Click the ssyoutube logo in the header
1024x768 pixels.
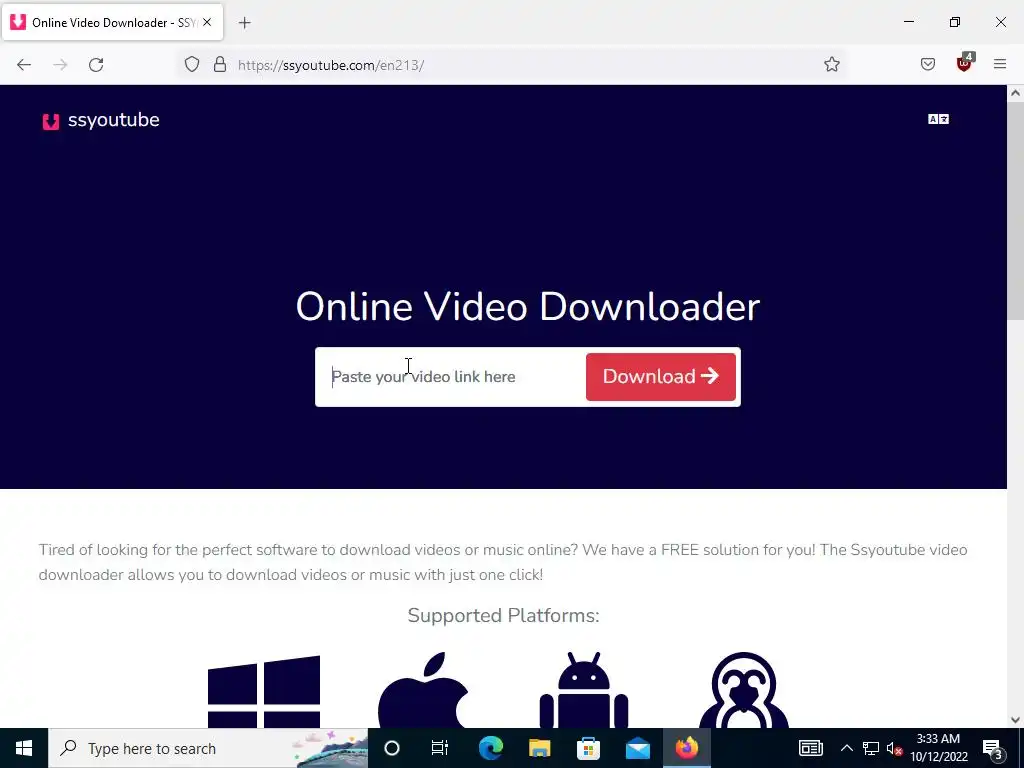tap(101, 121)
